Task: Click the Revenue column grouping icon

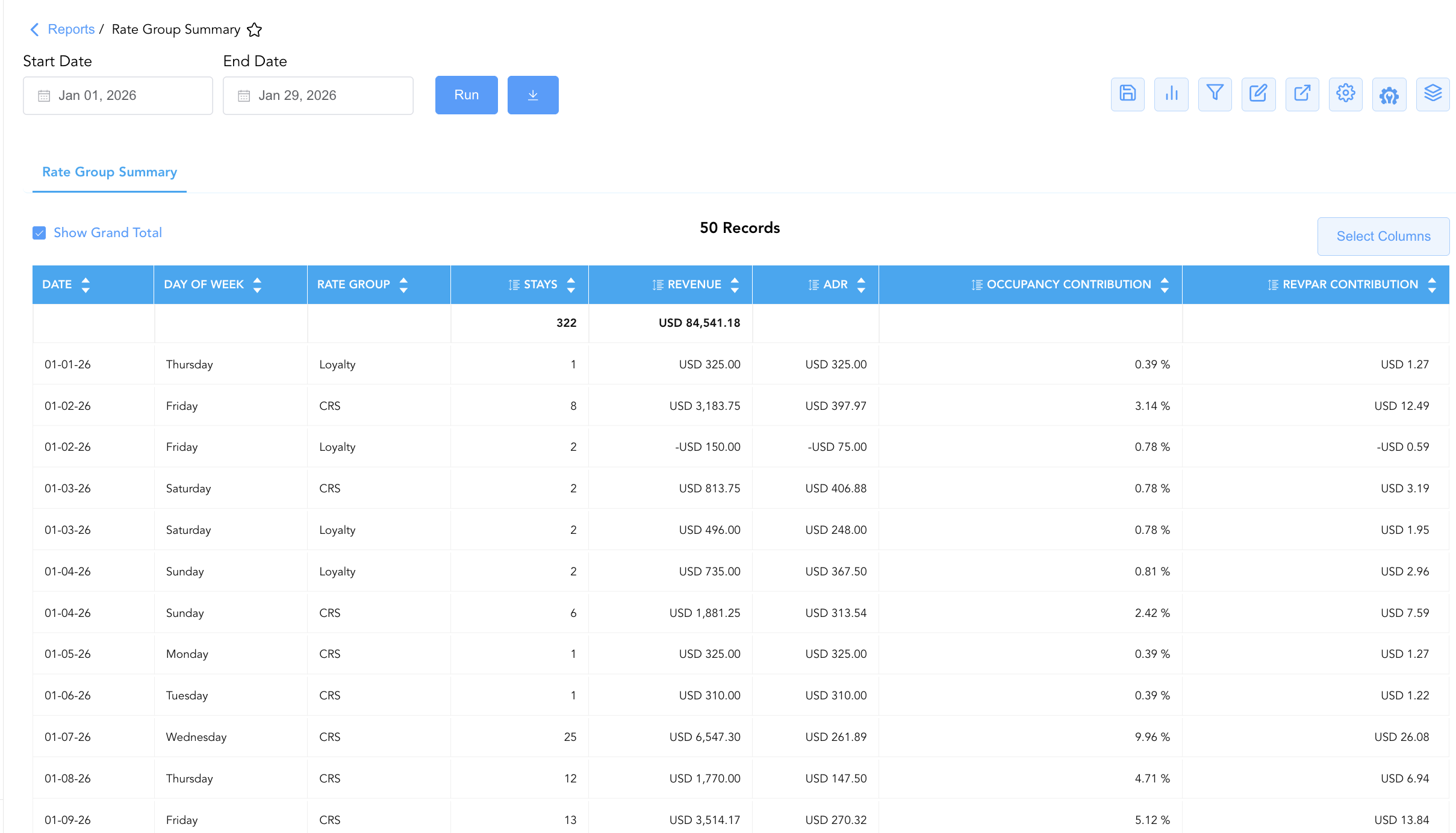Action: [x=658, y=285]
